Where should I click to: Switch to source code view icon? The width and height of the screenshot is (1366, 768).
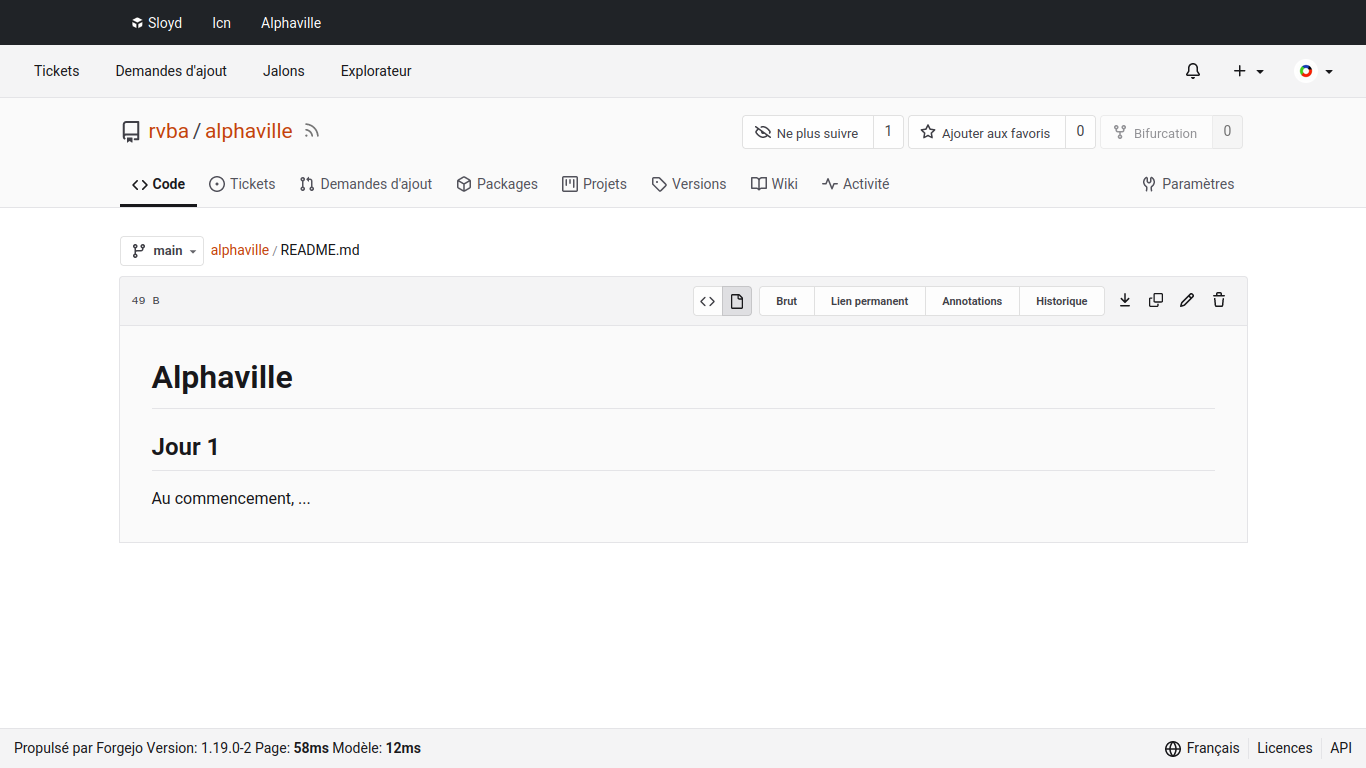(708, 301)
